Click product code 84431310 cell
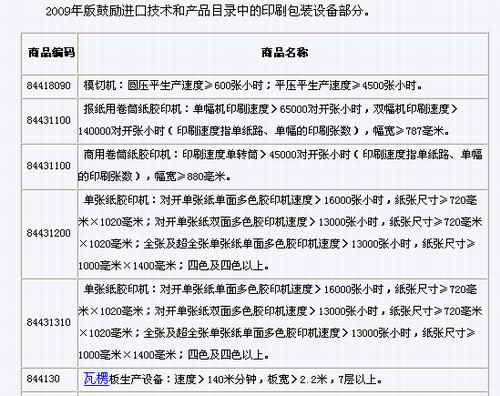 tap(49, 322)
